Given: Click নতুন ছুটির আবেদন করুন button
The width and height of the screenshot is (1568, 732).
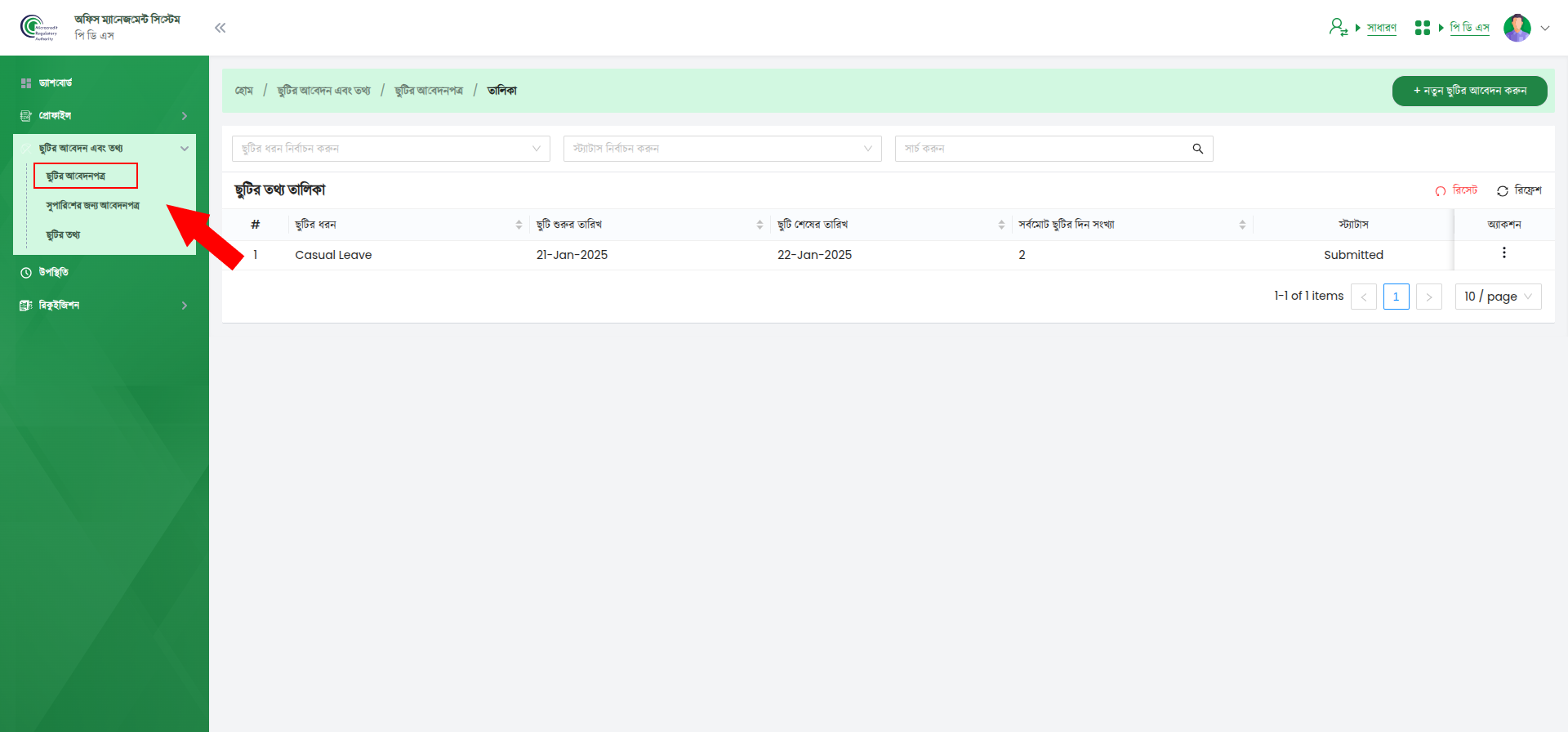Looking at the screenshot, I should 1470,91.
